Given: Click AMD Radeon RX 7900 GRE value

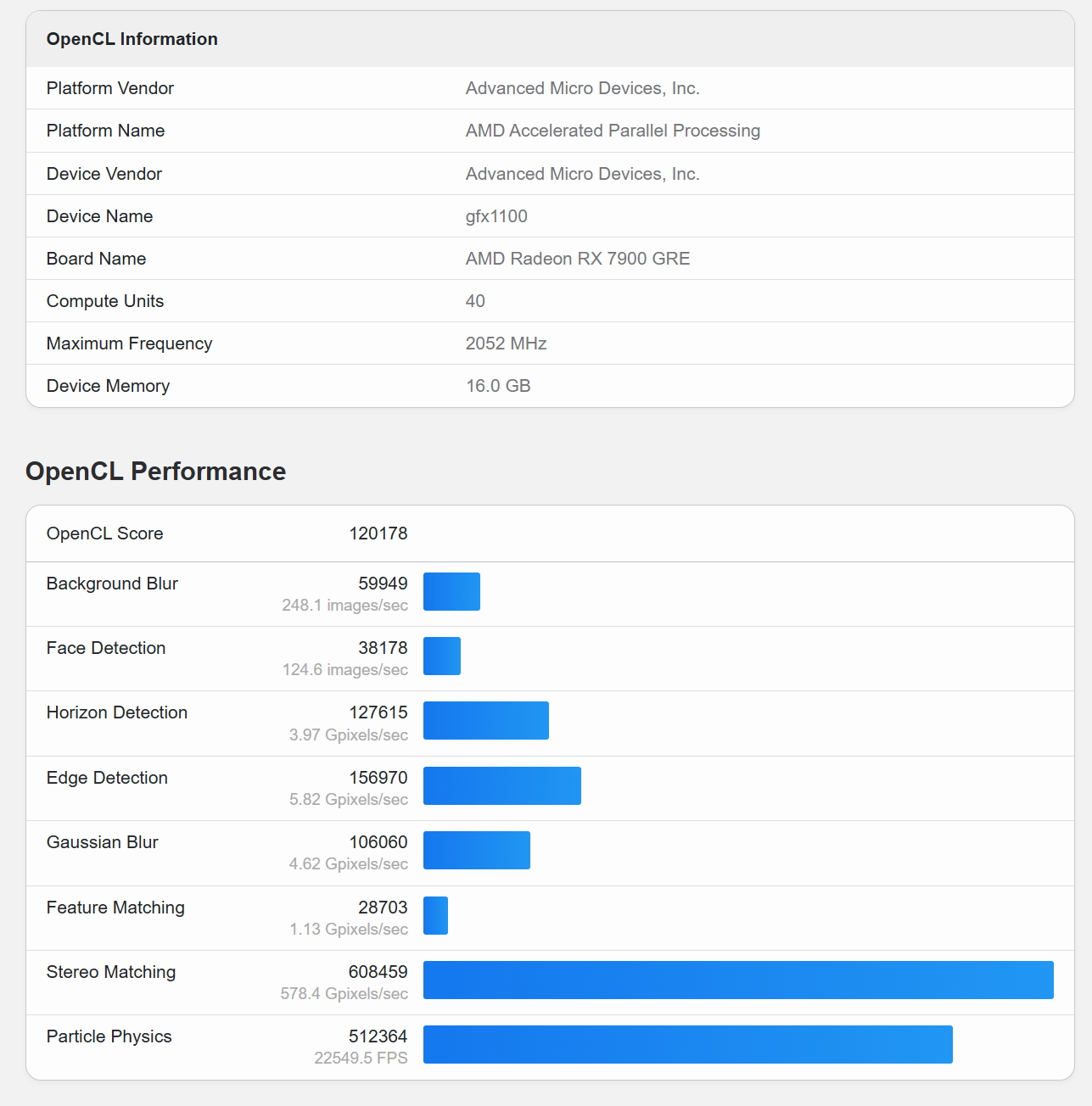Looking at the screenshot, I should click(578, 259).
